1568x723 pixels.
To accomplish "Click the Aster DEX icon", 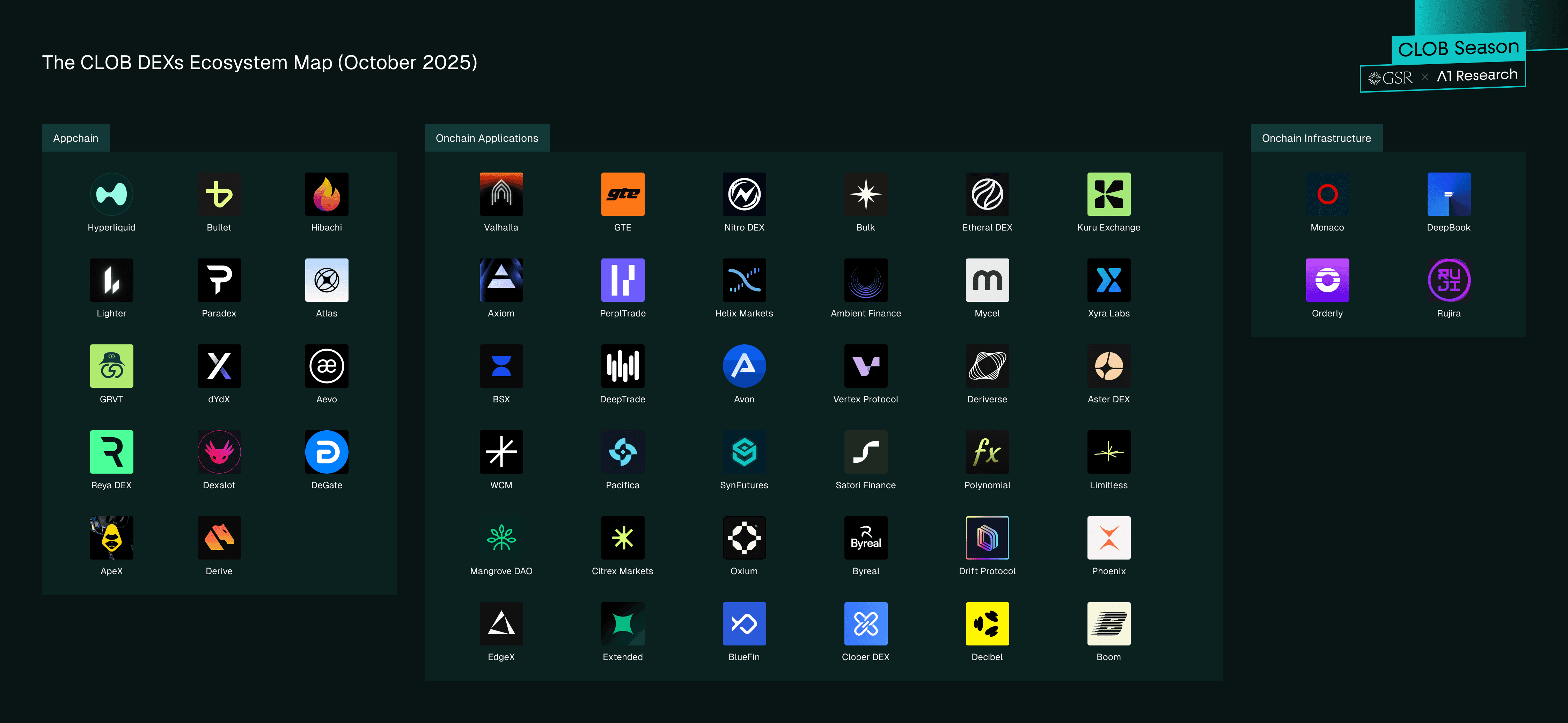I will (x=1108, y=366).
